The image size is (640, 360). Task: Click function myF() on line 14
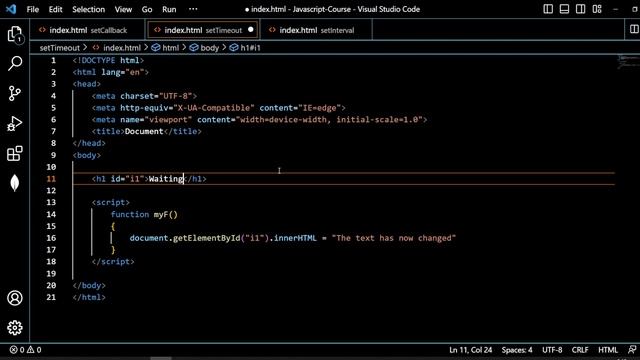tap(144, 214)
